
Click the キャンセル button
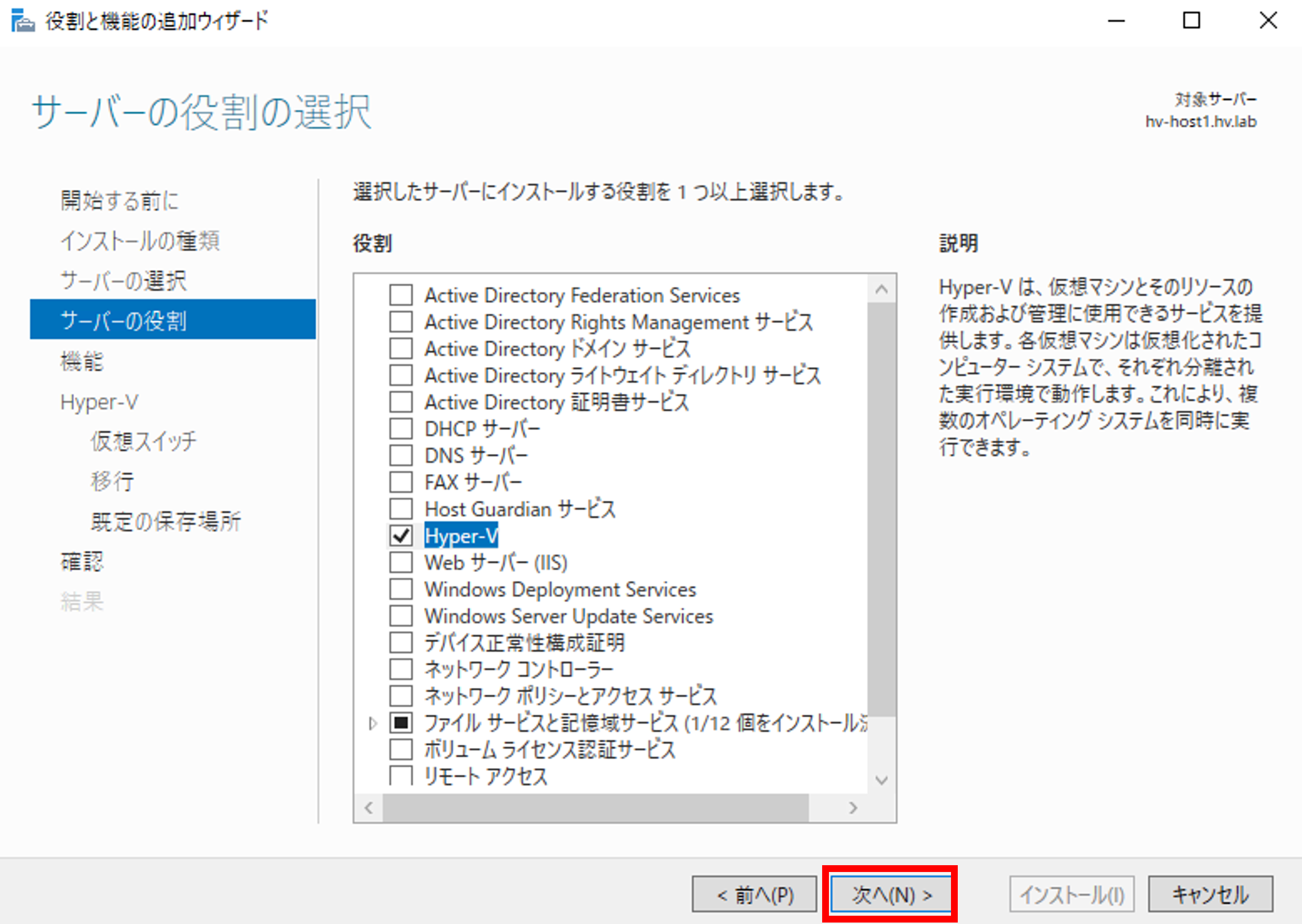point(1211,894)
